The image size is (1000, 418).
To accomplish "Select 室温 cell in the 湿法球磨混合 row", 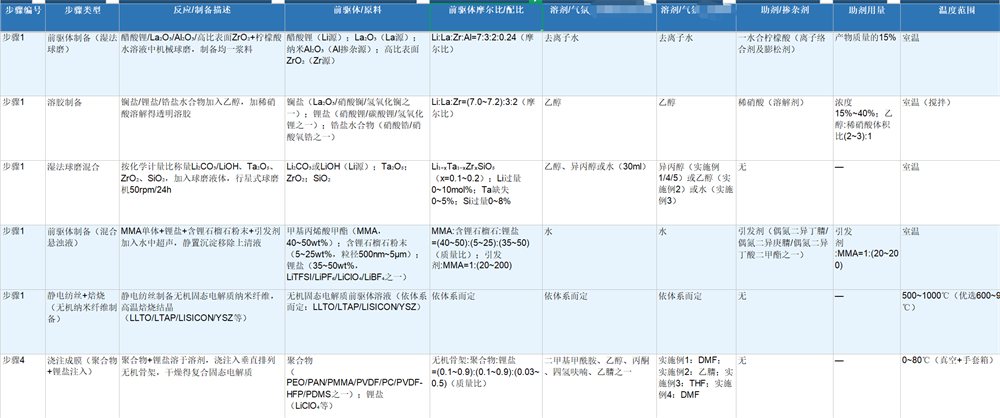I will click(x=950, y=192).
